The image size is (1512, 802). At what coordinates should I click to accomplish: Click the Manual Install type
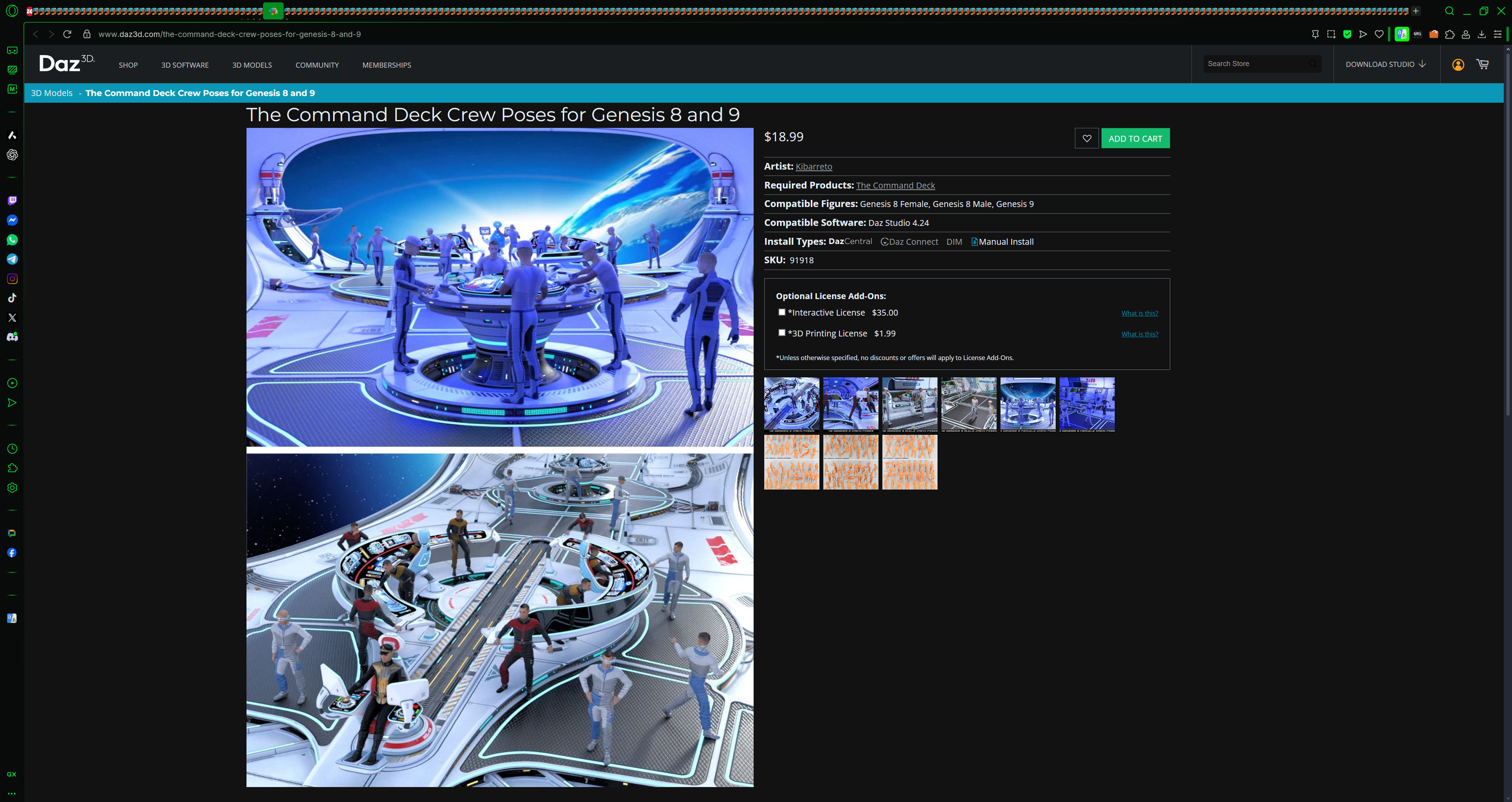(x=1002, y=242)
